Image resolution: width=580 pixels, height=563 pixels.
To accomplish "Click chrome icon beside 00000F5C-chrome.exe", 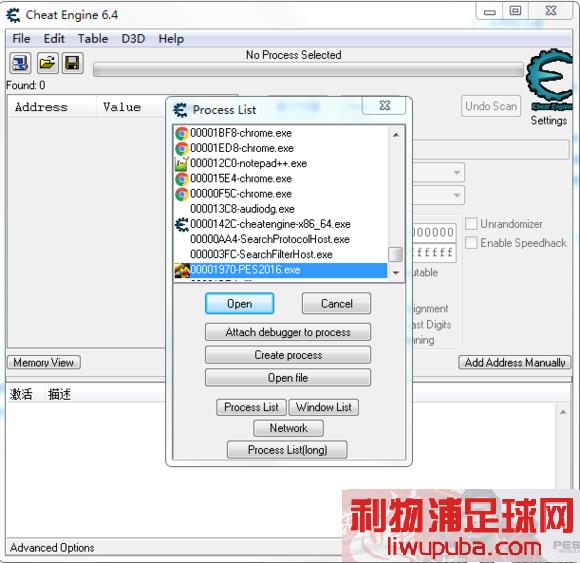I will [182, 194].
